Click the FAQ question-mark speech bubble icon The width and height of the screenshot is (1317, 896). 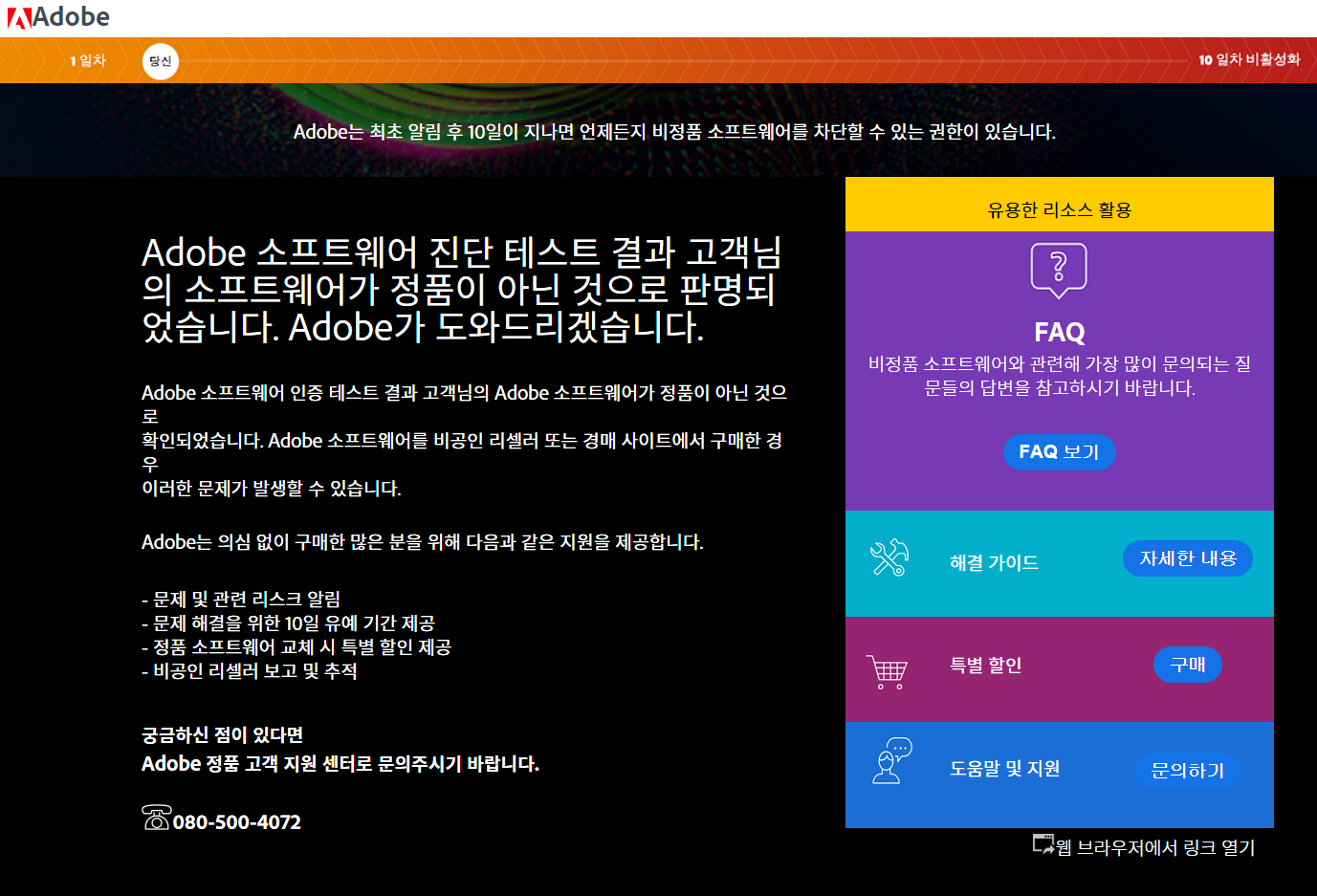pyautogui.click(x=1059, y=271)
